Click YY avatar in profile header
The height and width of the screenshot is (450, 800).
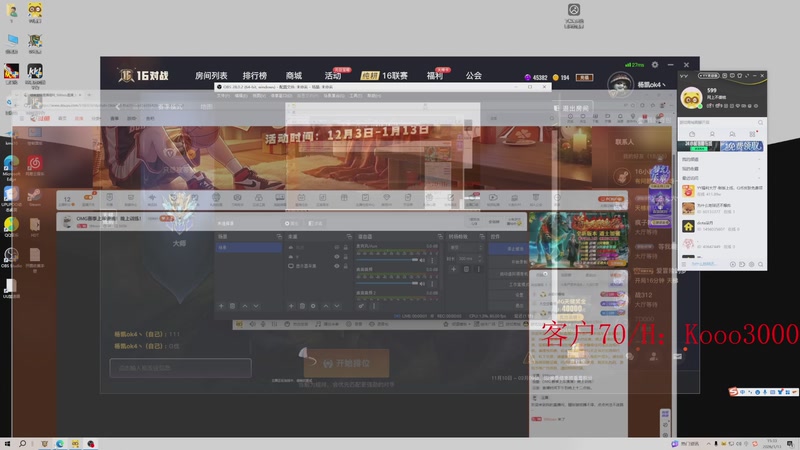691,97
